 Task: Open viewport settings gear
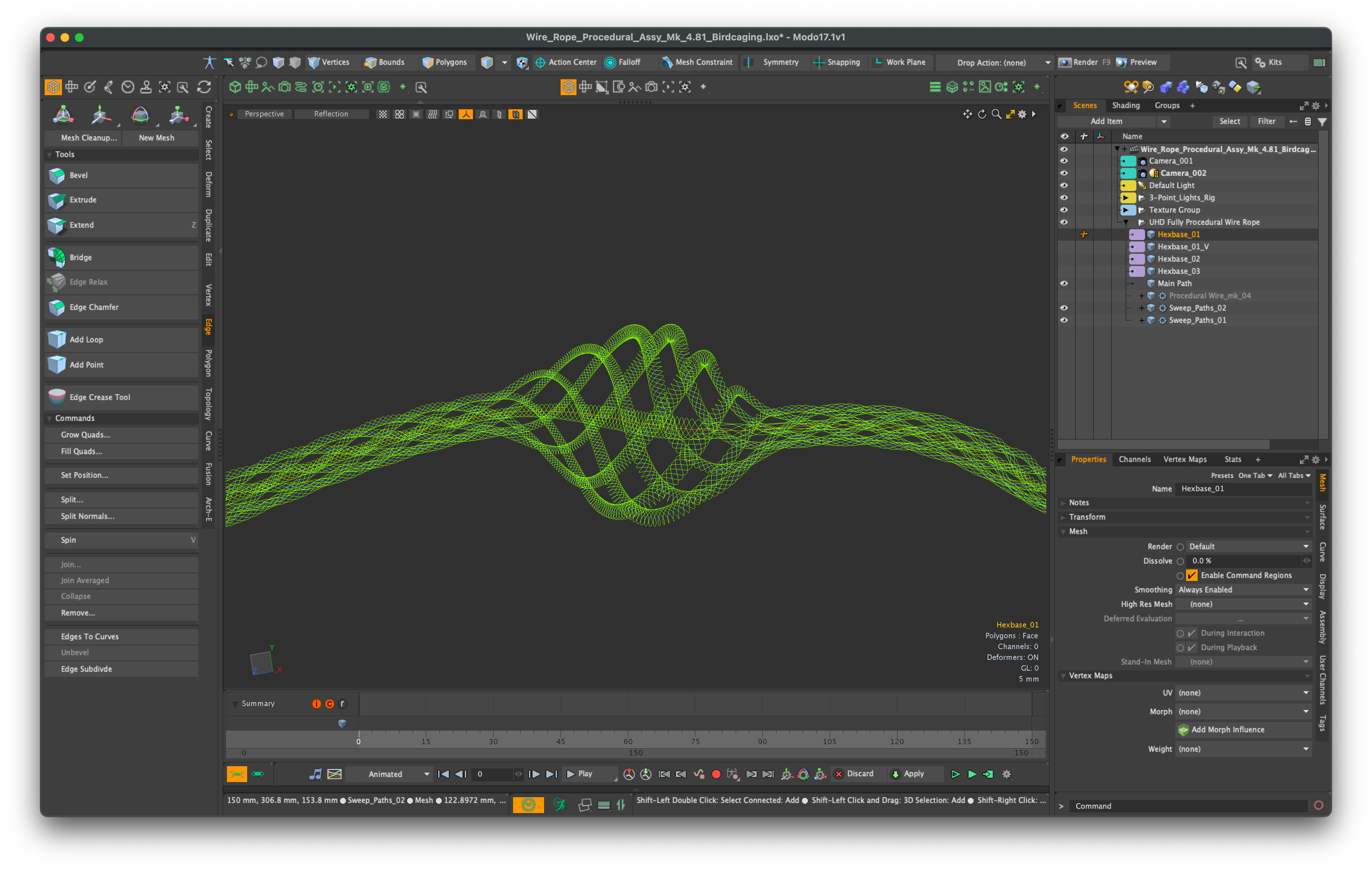tap(1022, 114)
